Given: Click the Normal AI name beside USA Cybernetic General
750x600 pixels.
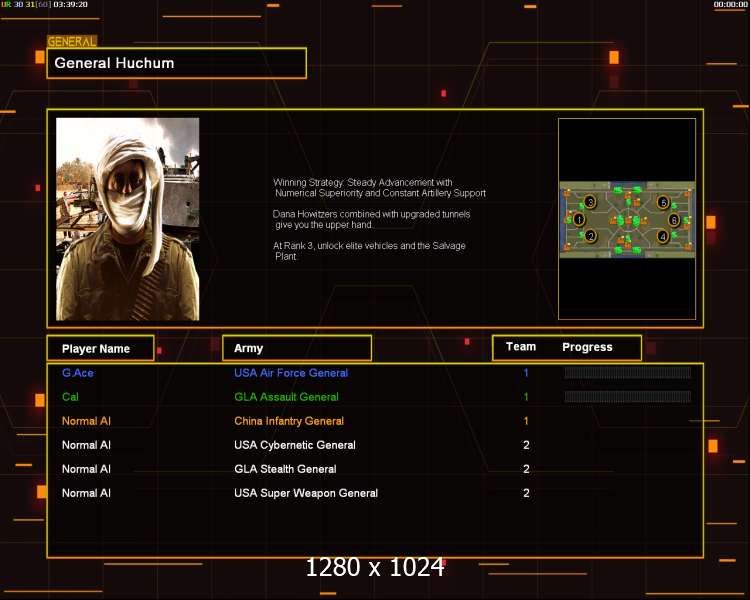Looking at the screenshot, I should point(86,445).
